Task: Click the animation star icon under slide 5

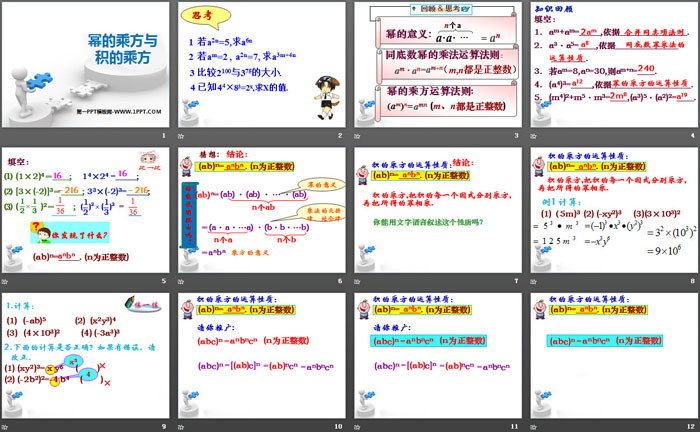Action: pos(5,281)
